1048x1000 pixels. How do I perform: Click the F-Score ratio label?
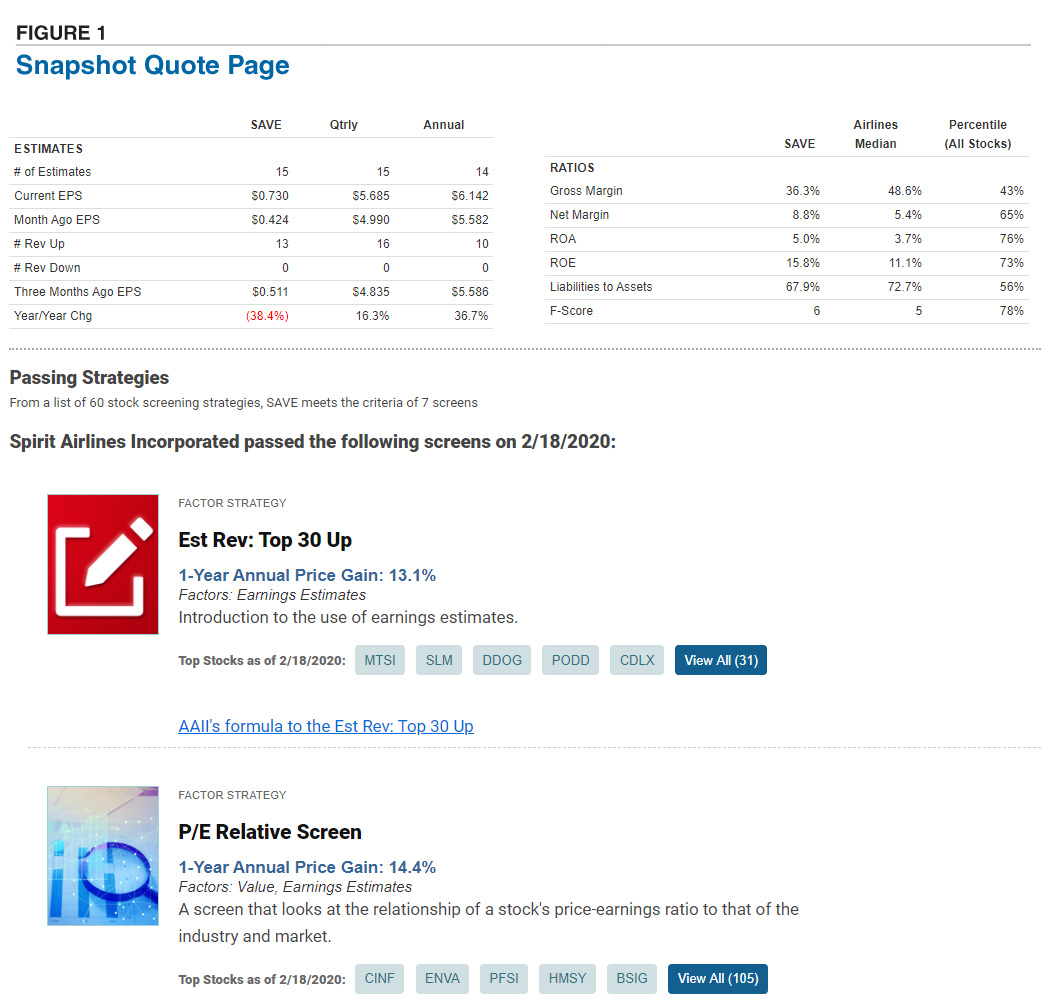571,311
